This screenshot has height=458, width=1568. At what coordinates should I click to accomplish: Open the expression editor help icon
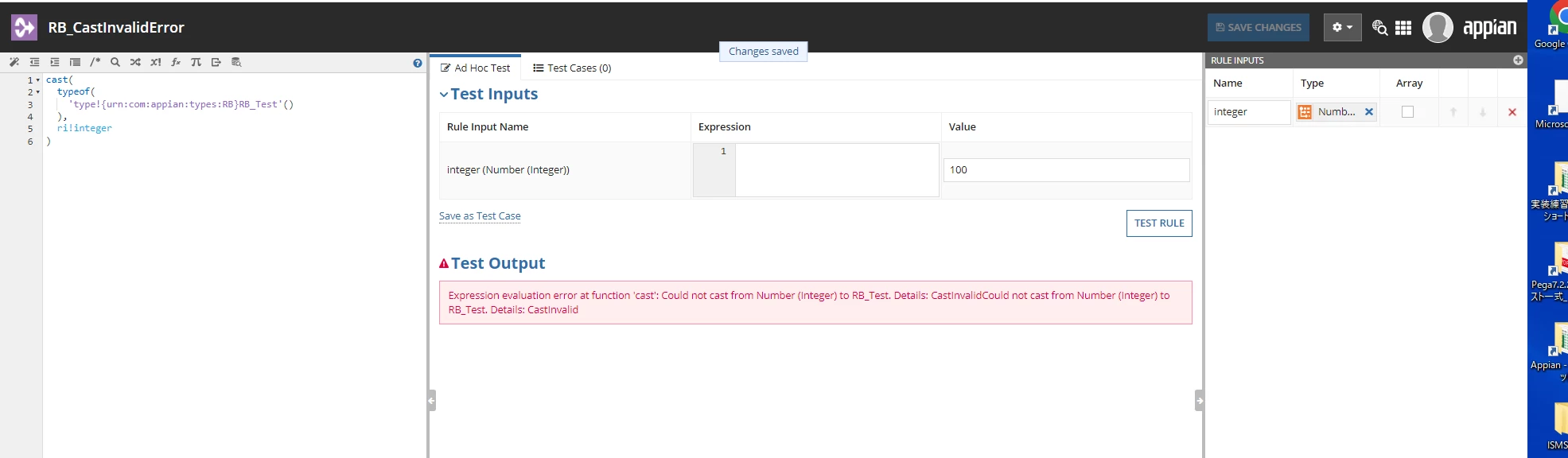418,63
